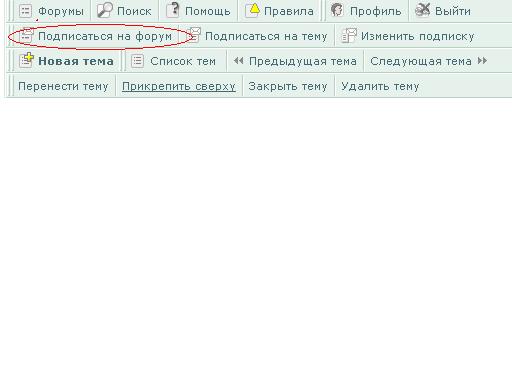Choose Закрыть тему action
The height and width of the screenshot is (384, 512).
288,86
